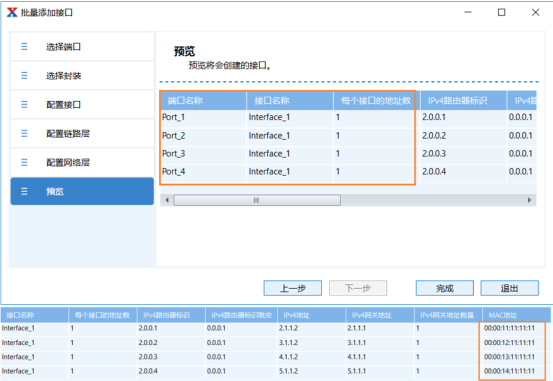Click the preview table's horizontal scrollbar thumb

[x=257, y=200]
